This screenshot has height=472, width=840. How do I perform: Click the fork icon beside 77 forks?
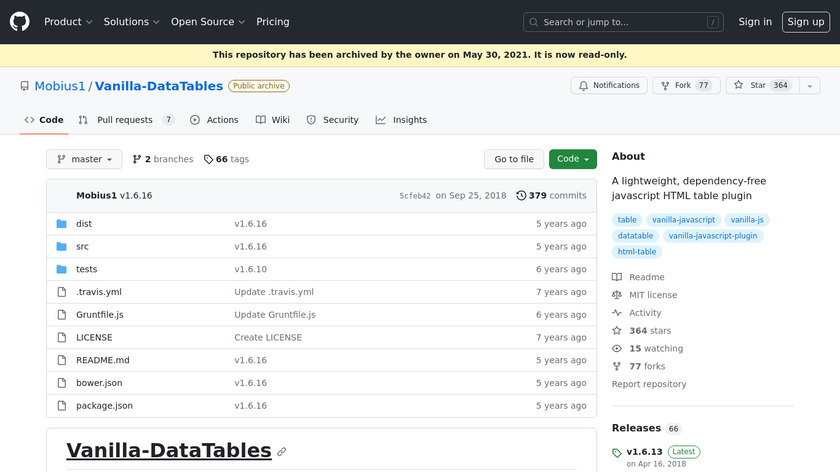(x=617, y=366)
